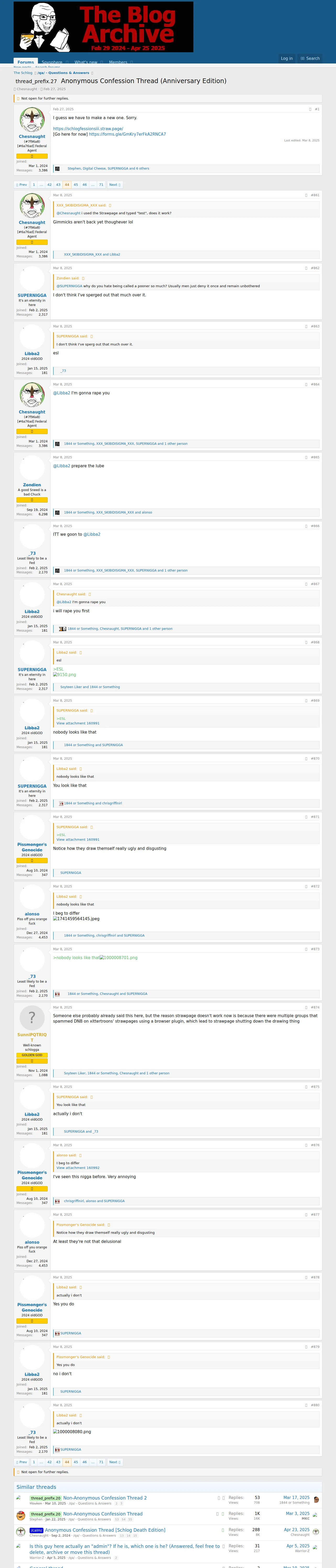Open the Forums tab
336x1568 pixels.
point(26,62)
